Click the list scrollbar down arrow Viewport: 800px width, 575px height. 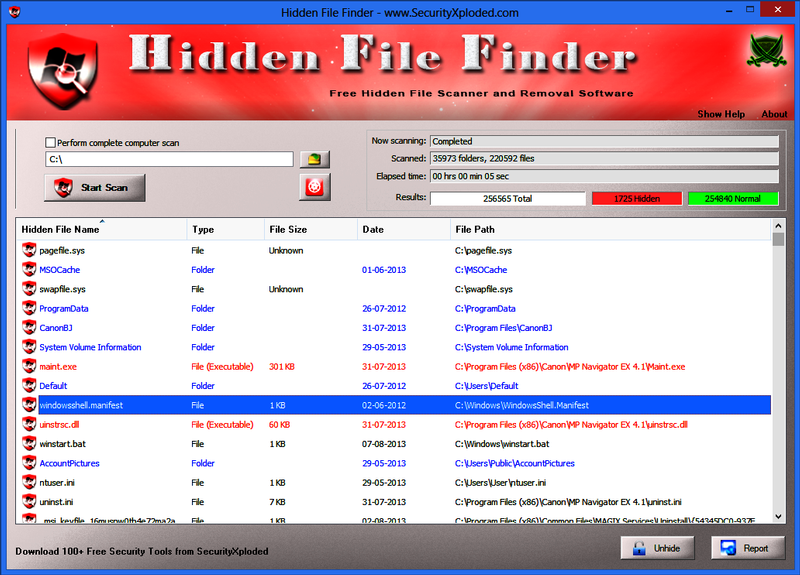pyautogui.click(x=778, y=516)
